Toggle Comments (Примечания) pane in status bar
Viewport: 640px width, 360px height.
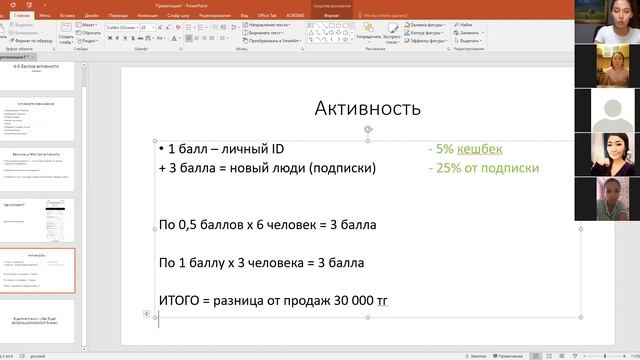click(x=508, y=356)
